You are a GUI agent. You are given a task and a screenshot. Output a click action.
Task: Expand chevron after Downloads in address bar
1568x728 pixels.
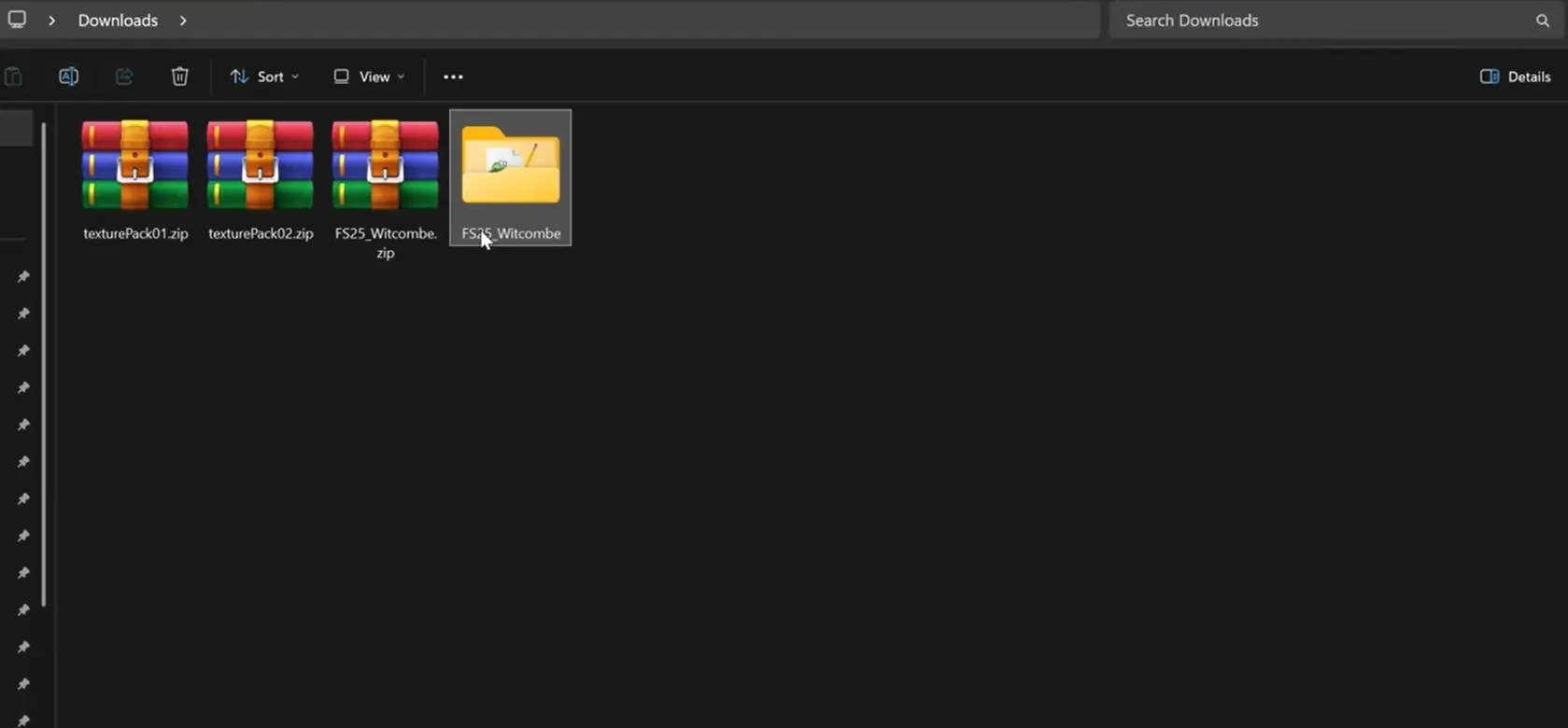183,21
